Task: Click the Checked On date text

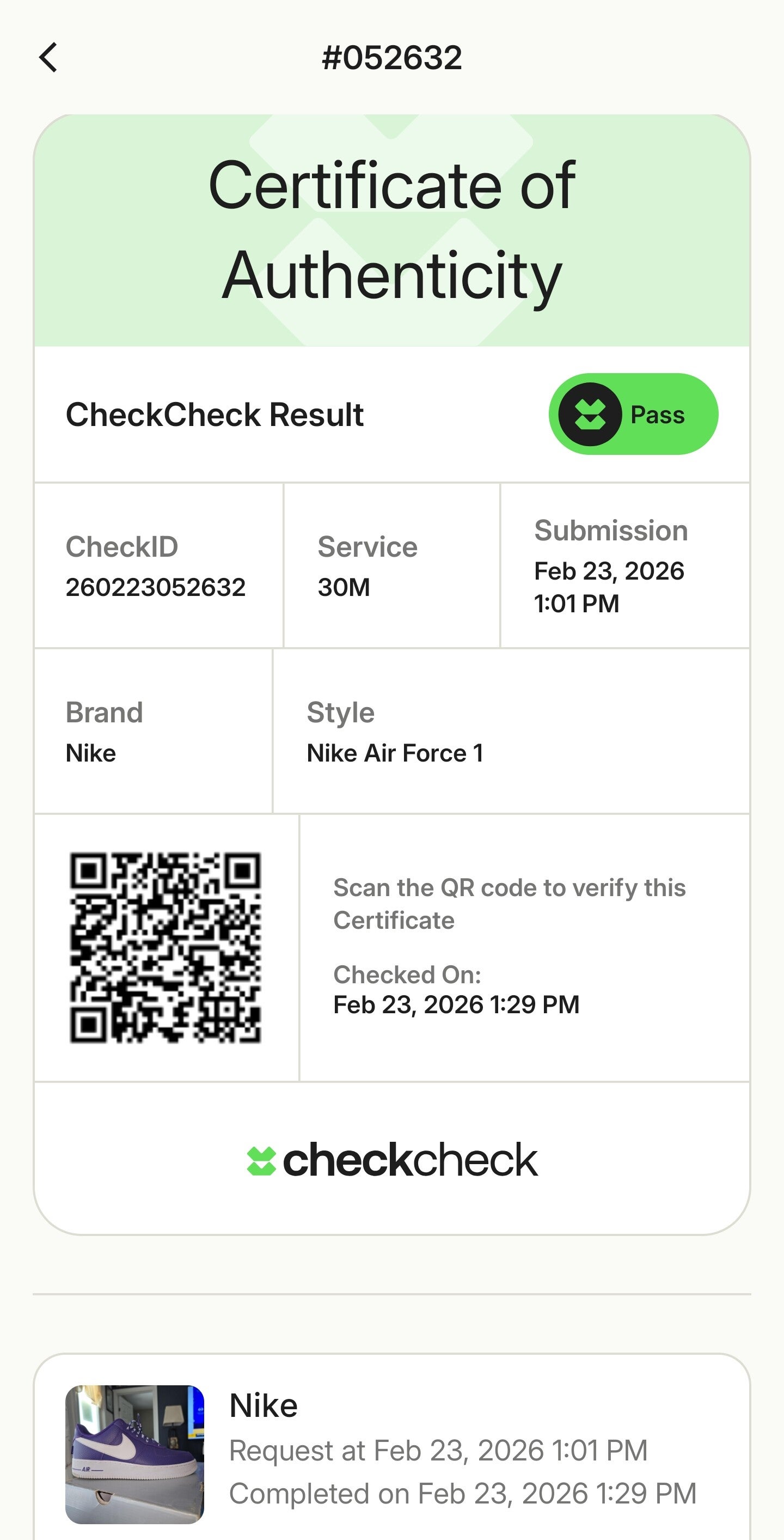Action: point(456,1005)
